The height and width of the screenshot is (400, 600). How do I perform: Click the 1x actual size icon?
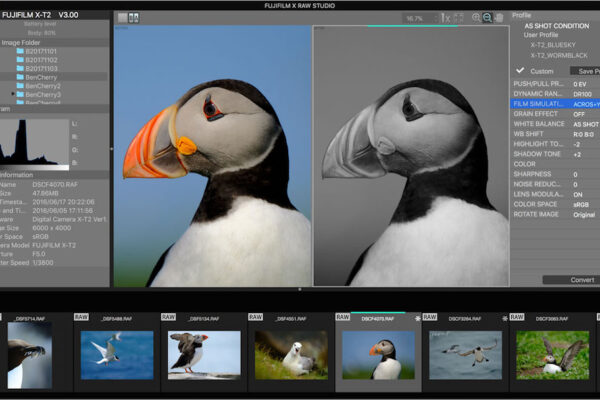pos(447,18)
